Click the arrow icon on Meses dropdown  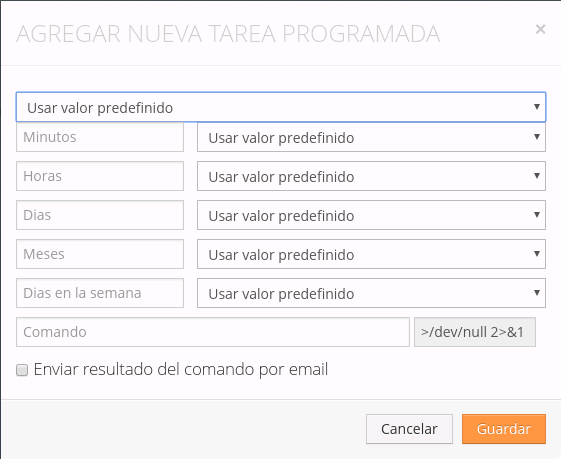click(x=537, y=254)
